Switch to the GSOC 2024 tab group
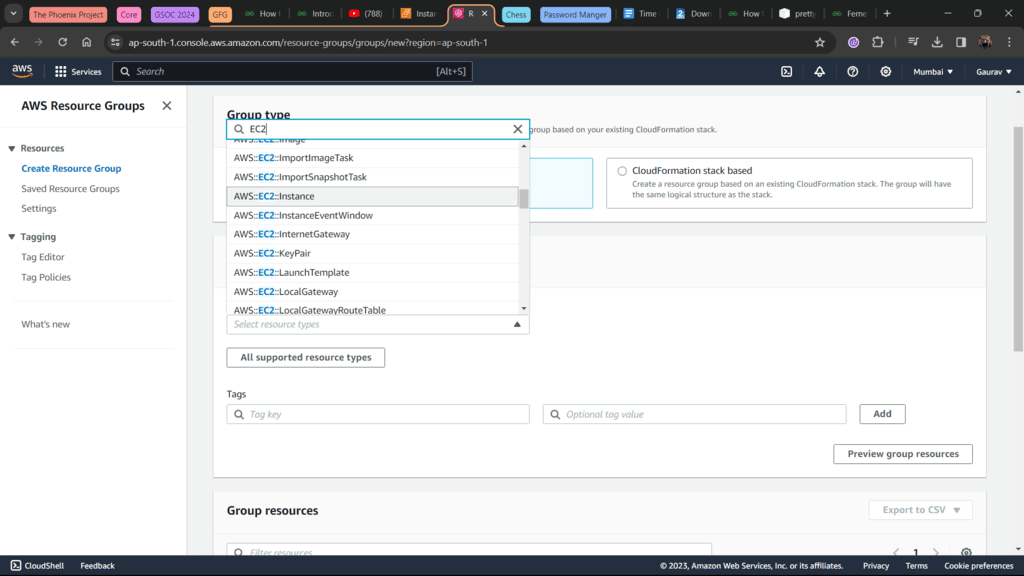 (x=174, y=14)
